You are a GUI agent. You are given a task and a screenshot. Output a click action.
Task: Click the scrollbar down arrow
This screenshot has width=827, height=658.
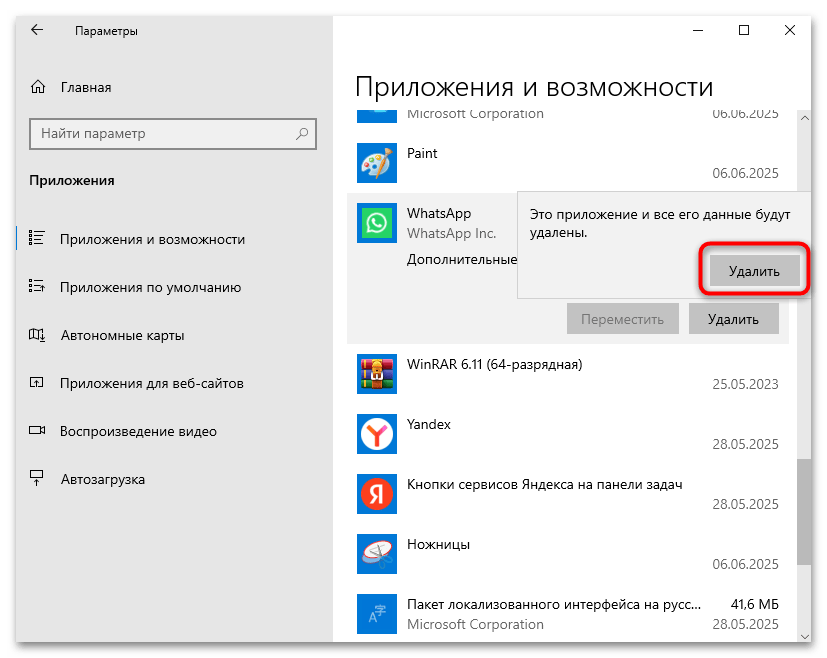pos(803,635)
